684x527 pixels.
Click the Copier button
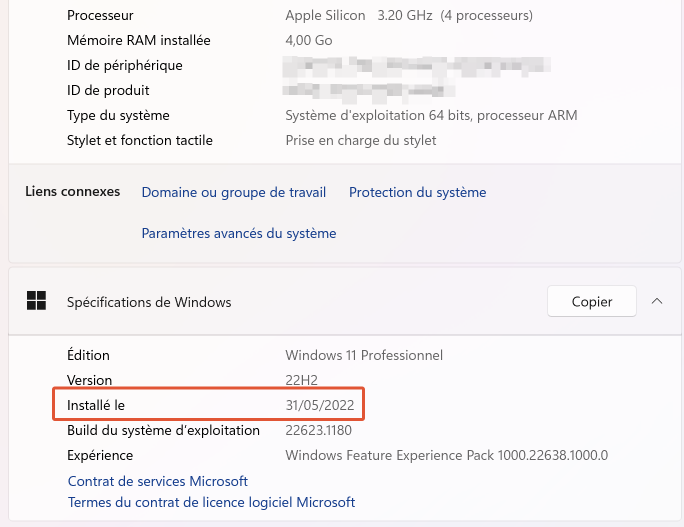coord(592,301)
